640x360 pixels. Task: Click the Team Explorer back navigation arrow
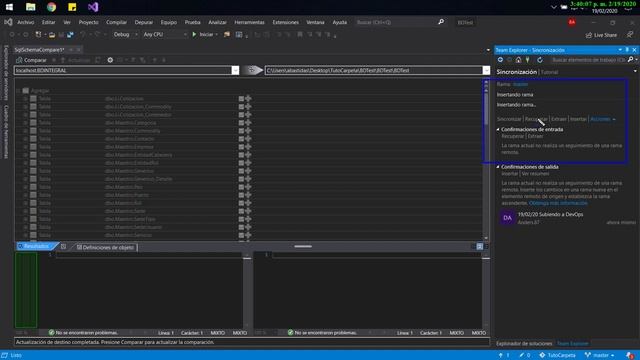[500, 60]
